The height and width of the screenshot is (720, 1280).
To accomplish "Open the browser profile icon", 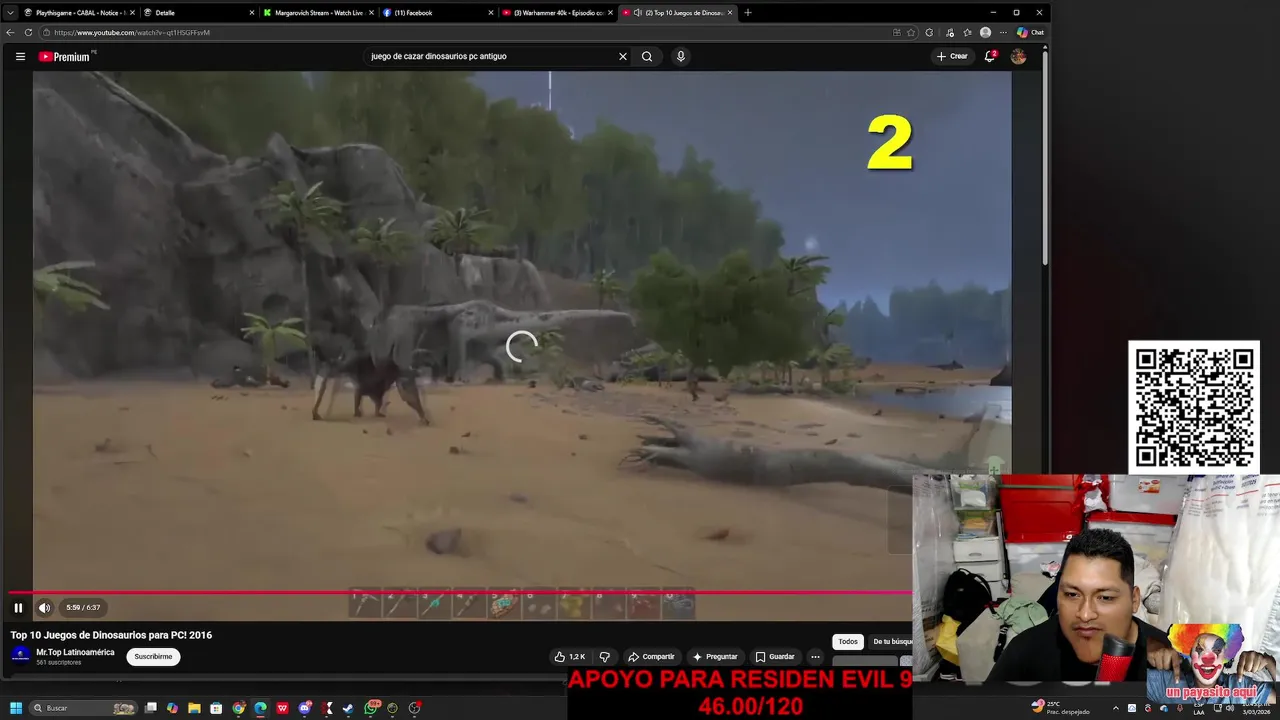I will (x=985, y=32).
